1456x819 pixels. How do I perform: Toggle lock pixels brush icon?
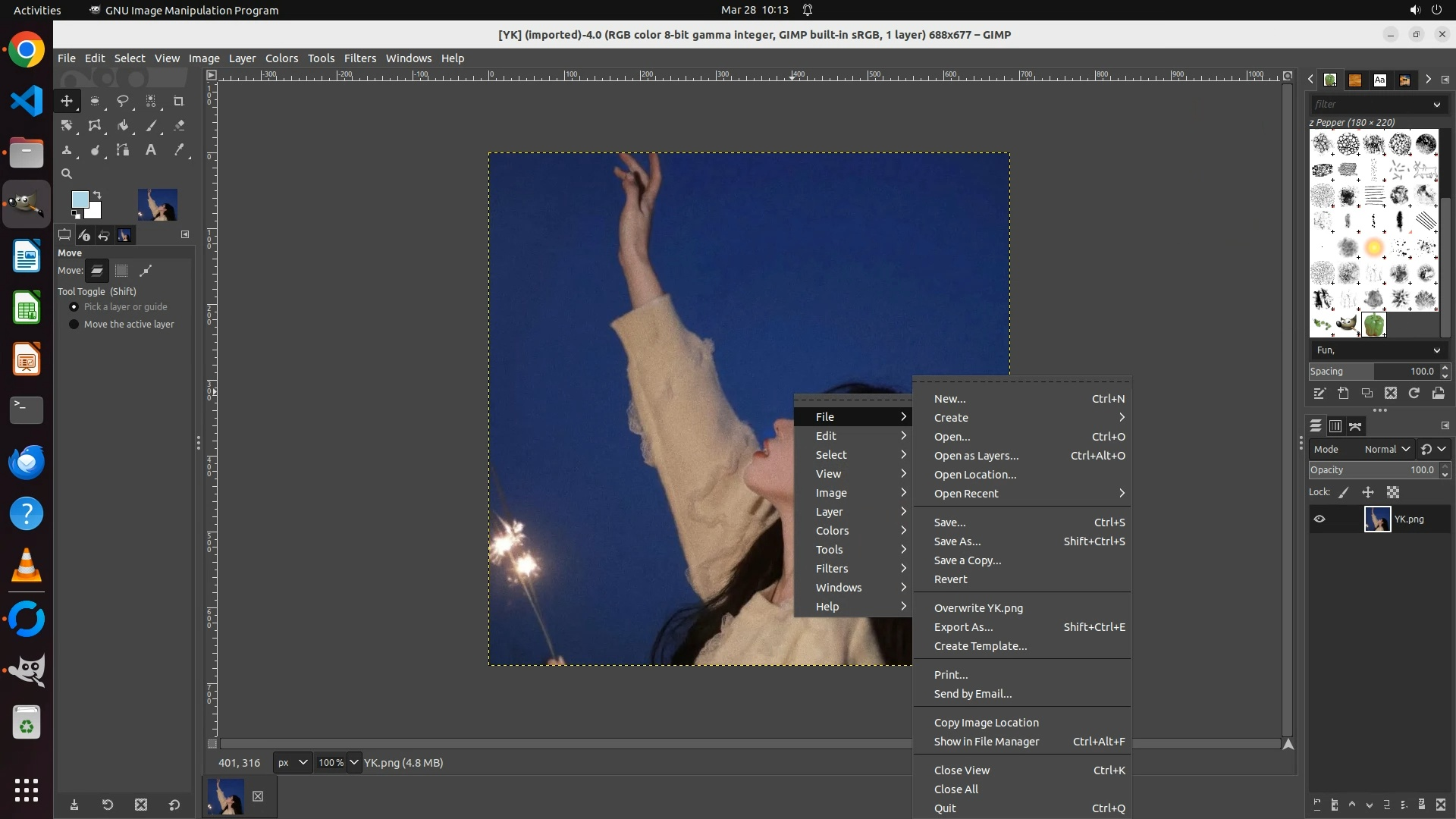[x=1344, y=492]
